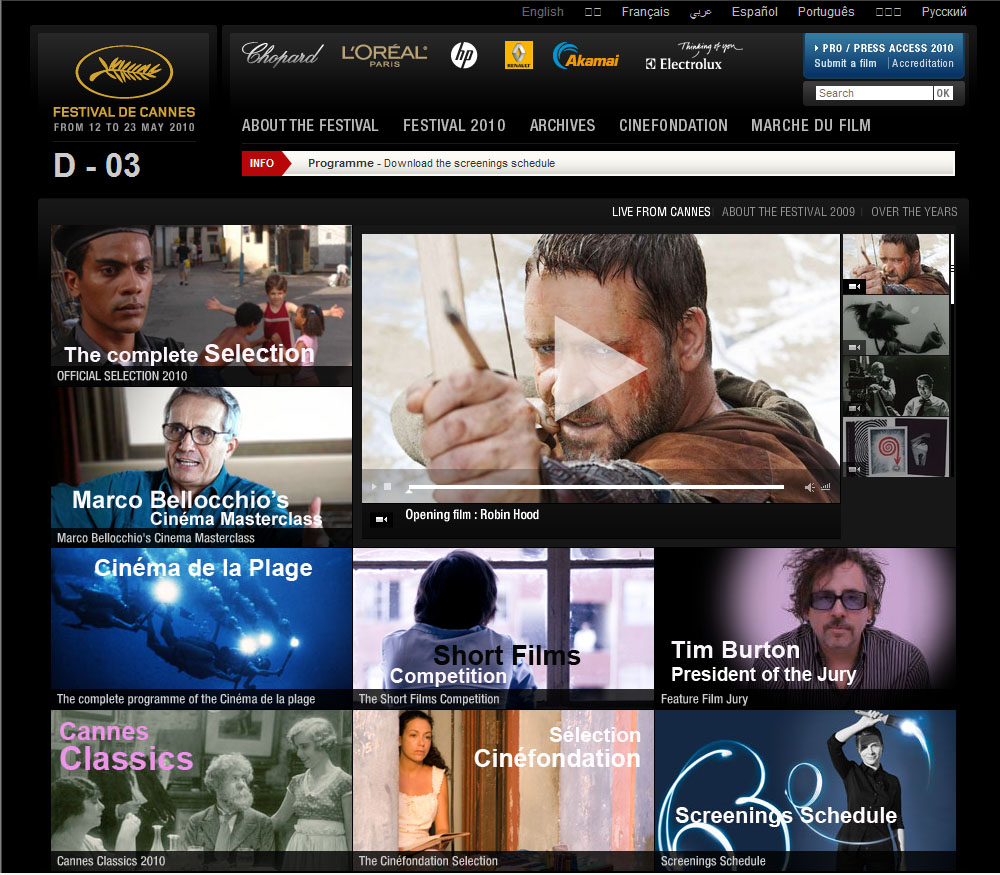
Task: Click the Submit a film link
Action: pos(845,63)
